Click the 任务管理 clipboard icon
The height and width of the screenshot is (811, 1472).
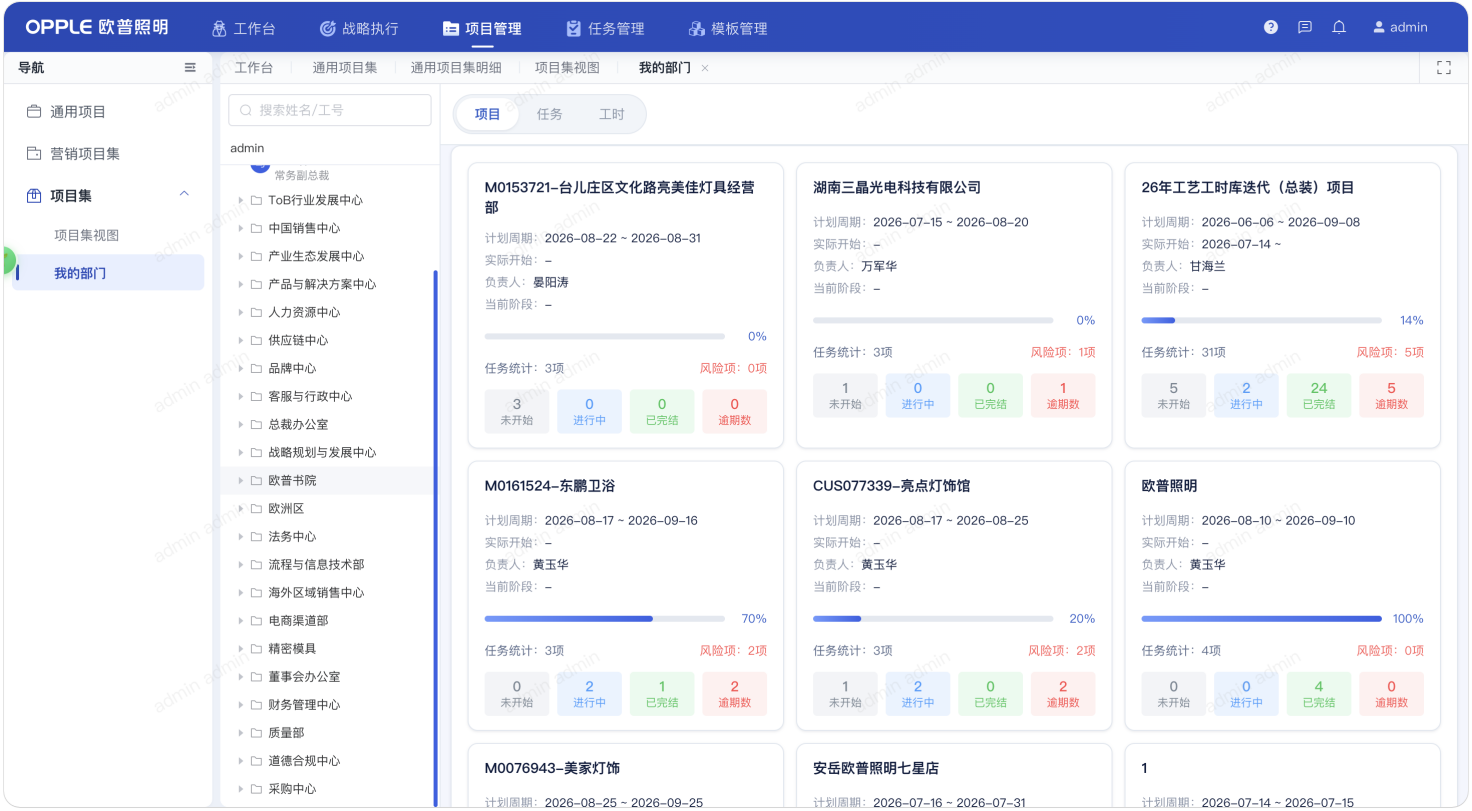(573, 28)
